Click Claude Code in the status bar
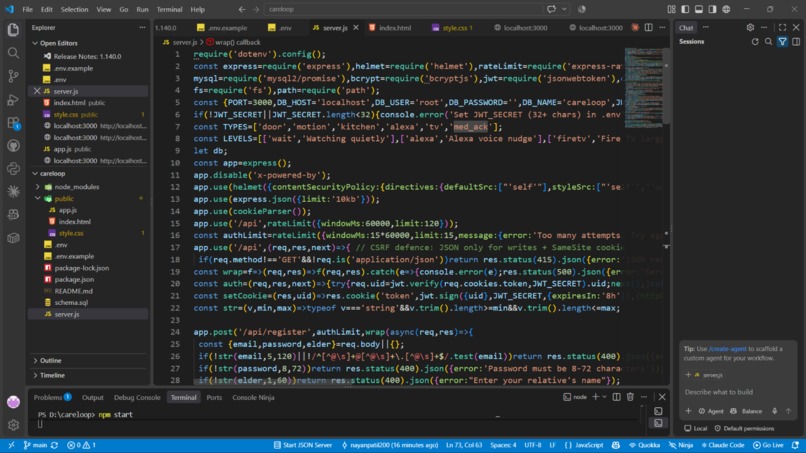This screenshot has height=453, width=806. pyautogui.click(x=723, y=445)
